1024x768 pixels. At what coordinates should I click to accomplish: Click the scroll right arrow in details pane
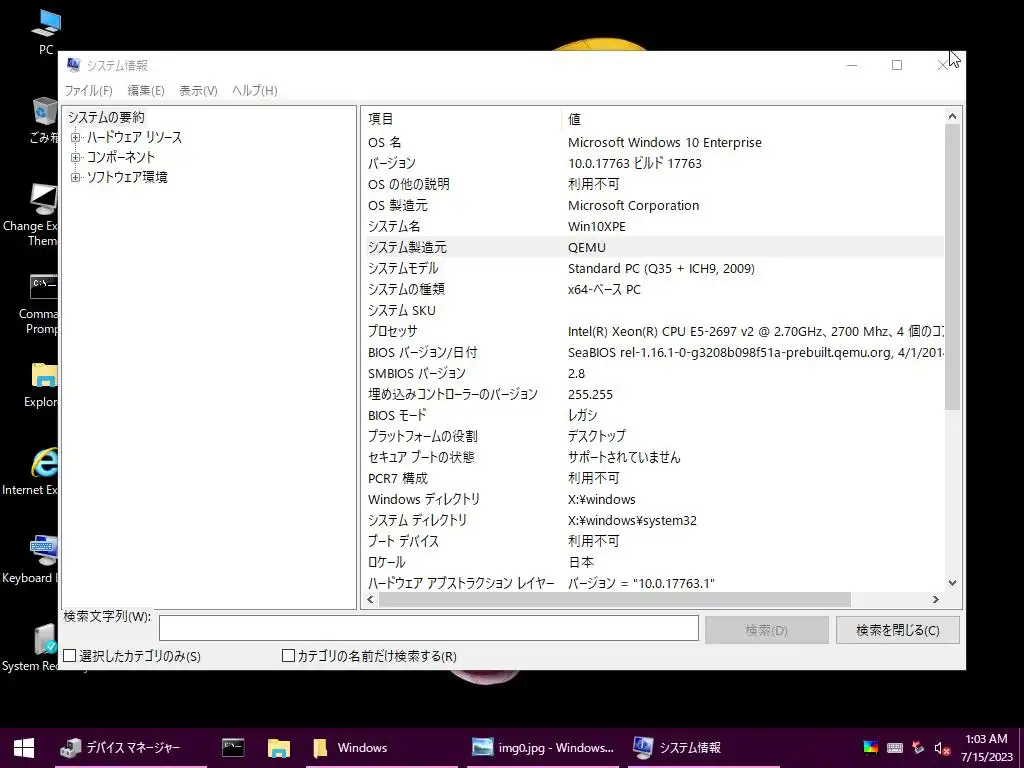click(936, 599)
